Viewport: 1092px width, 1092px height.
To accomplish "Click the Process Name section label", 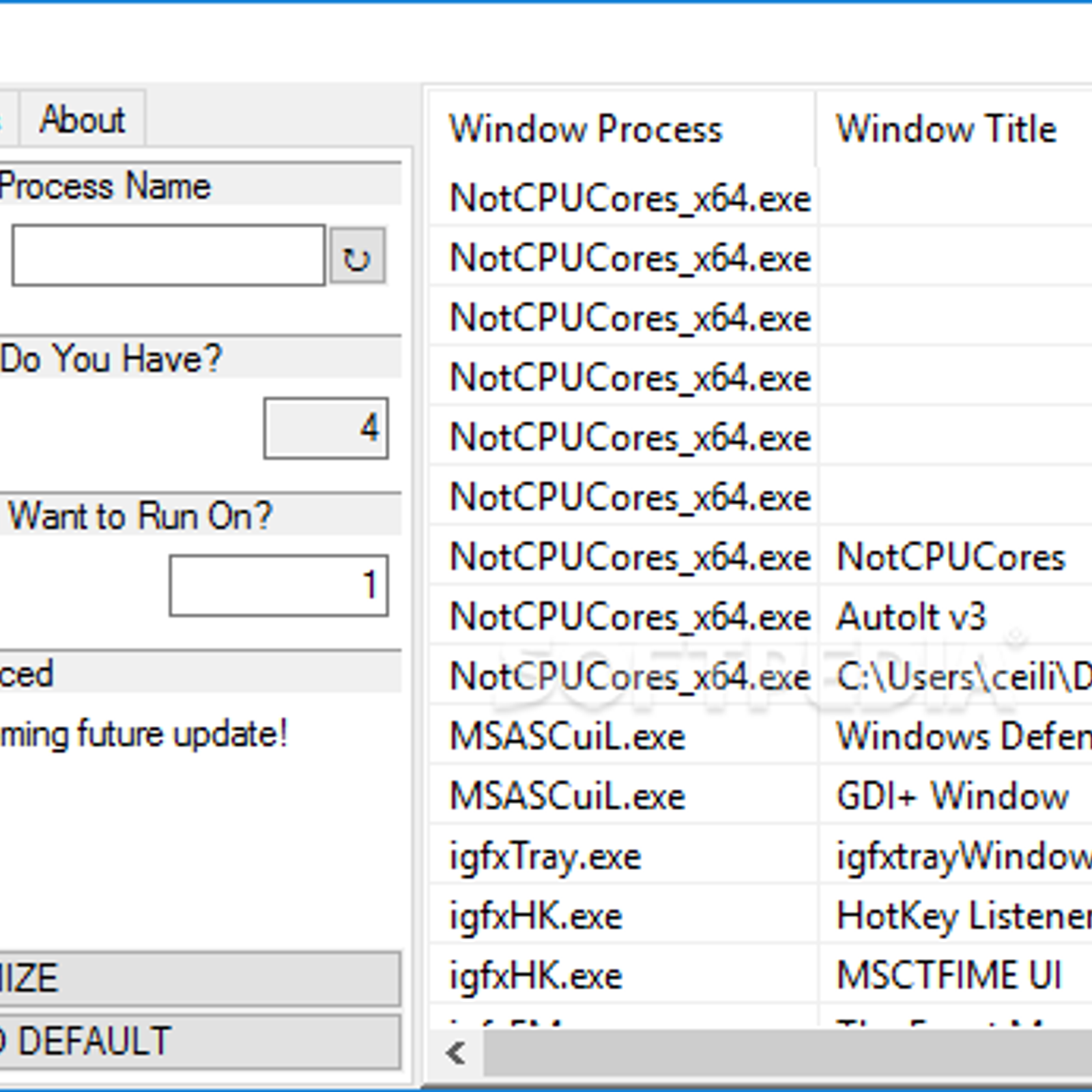I will point(106,186).
